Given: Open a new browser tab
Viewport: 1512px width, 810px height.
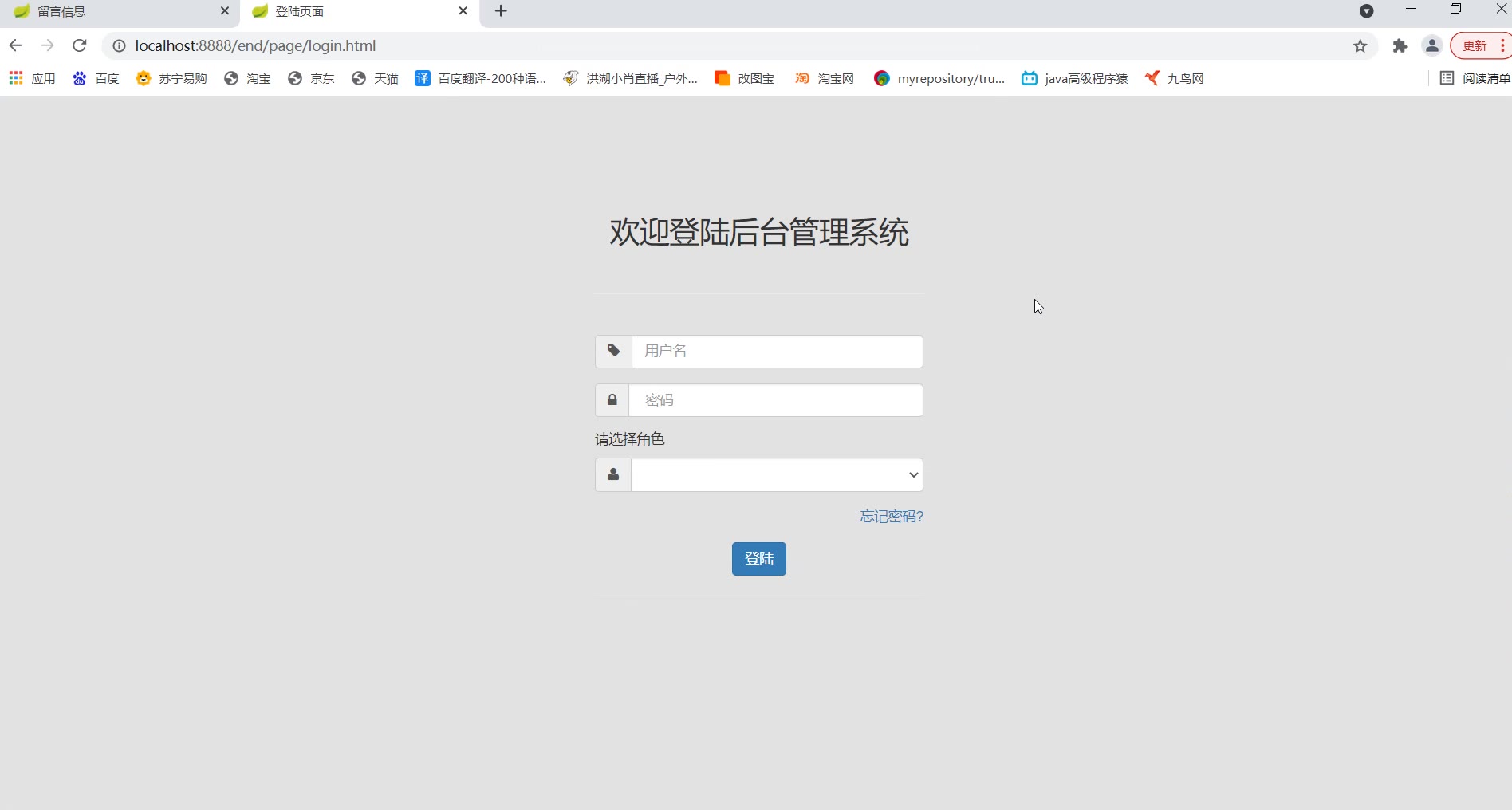Looking at the screenshot, I should click(x=501, y=11).
